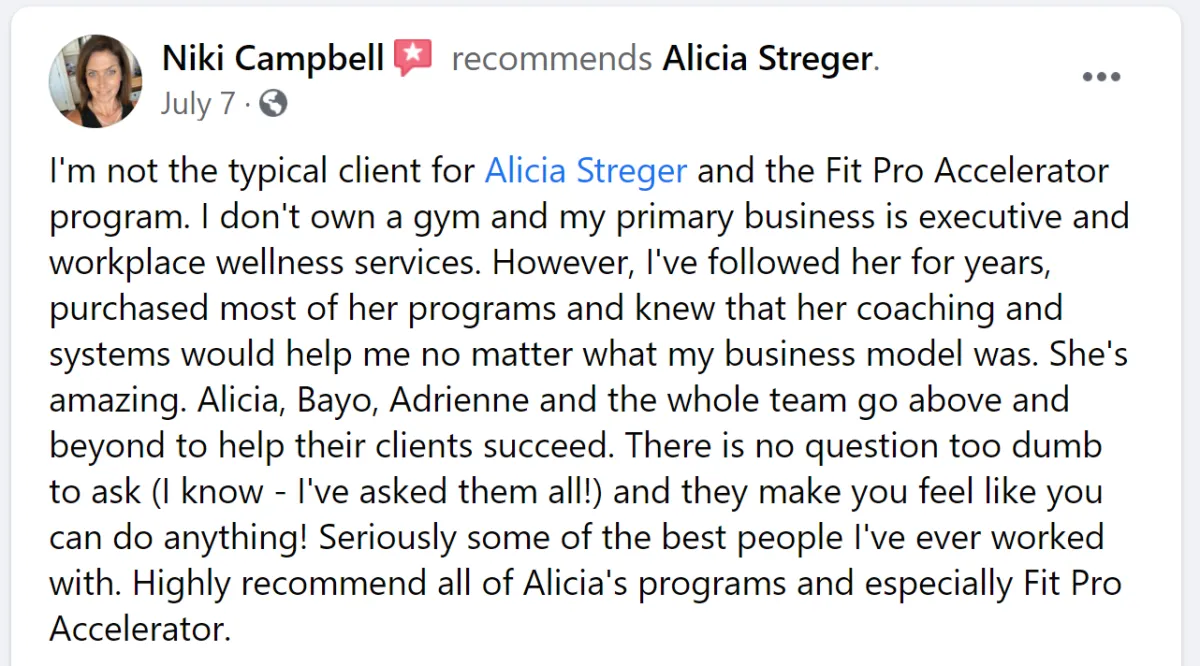Screen dimensions: 1200x666
Task: Click the gray word 'recommends' in header
Action: coord(551,58)
